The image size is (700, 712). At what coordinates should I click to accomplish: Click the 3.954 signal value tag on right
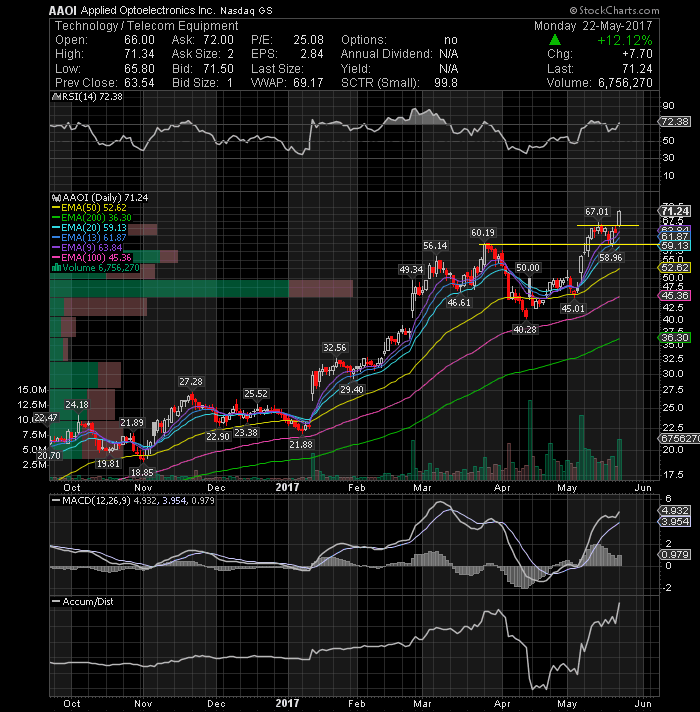pyautogui.click(x=675, y=522)
